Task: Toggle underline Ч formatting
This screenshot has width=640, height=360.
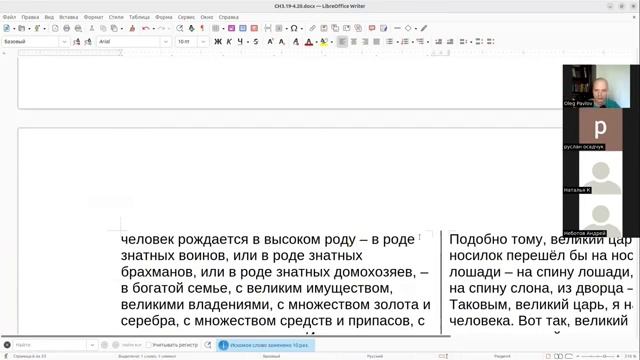Action: pyautogui.click(x=240, y=42)
